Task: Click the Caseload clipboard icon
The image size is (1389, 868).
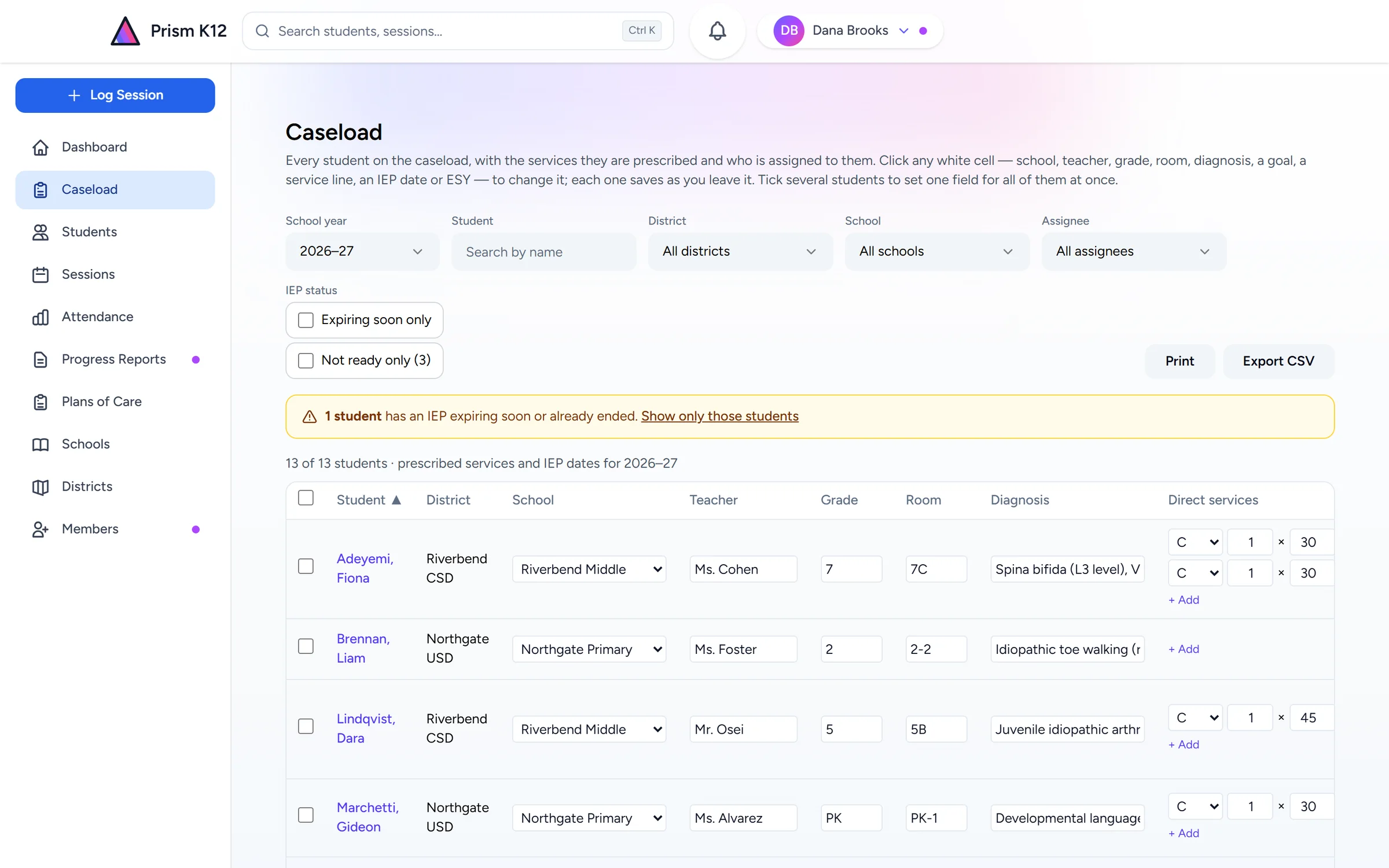Action: click(x=40, y=190)
